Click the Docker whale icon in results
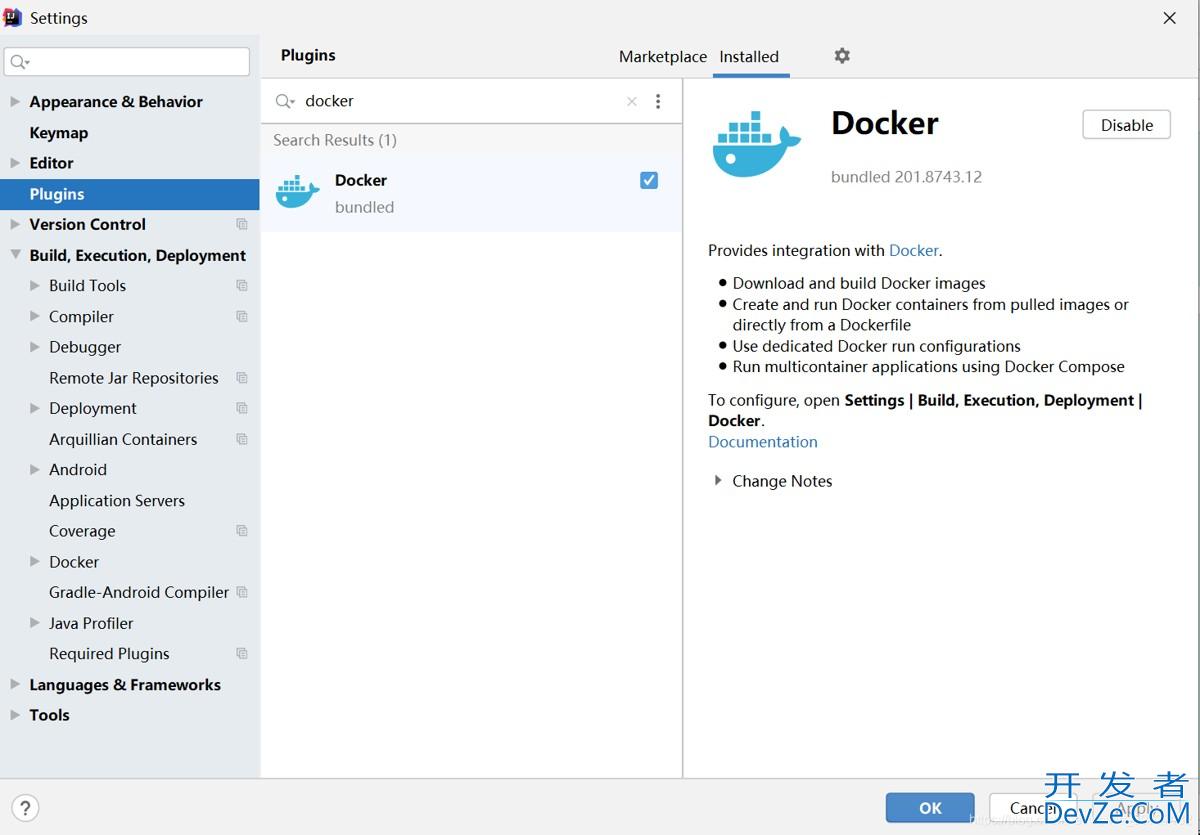 coord(297,192)
